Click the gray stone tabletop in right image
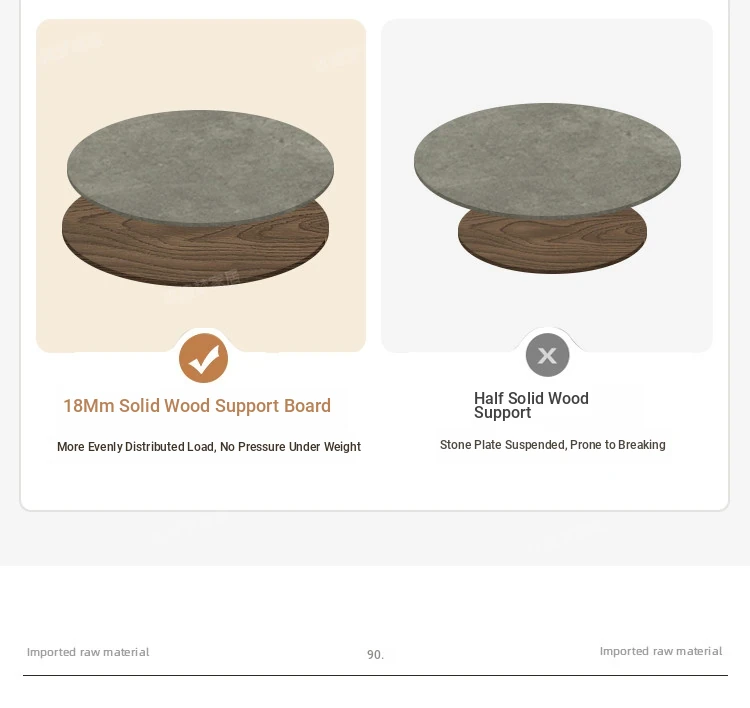750x708 pixels. pos(547,158)
